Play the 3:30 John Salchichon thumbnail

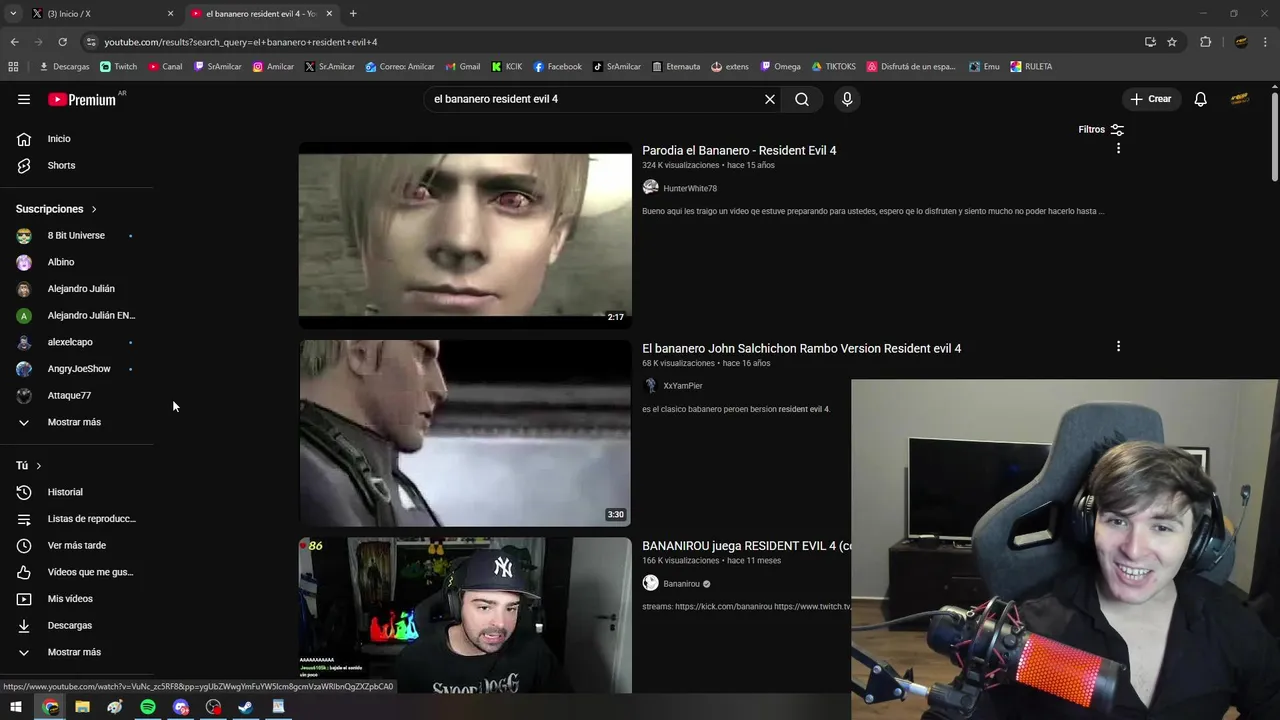[465, 433]
